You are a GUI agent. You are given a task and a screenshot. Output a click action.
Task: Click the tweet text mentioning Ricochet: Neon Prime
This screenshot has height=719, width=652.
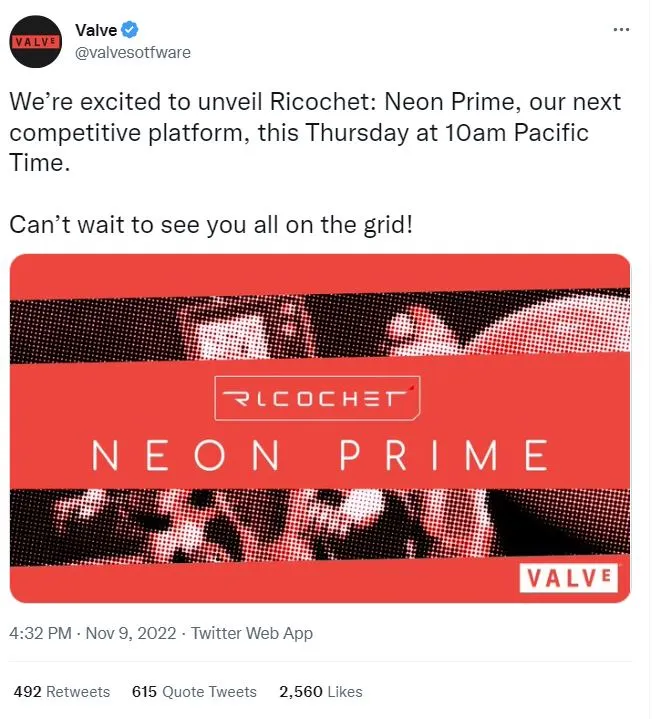coord(314,102)
